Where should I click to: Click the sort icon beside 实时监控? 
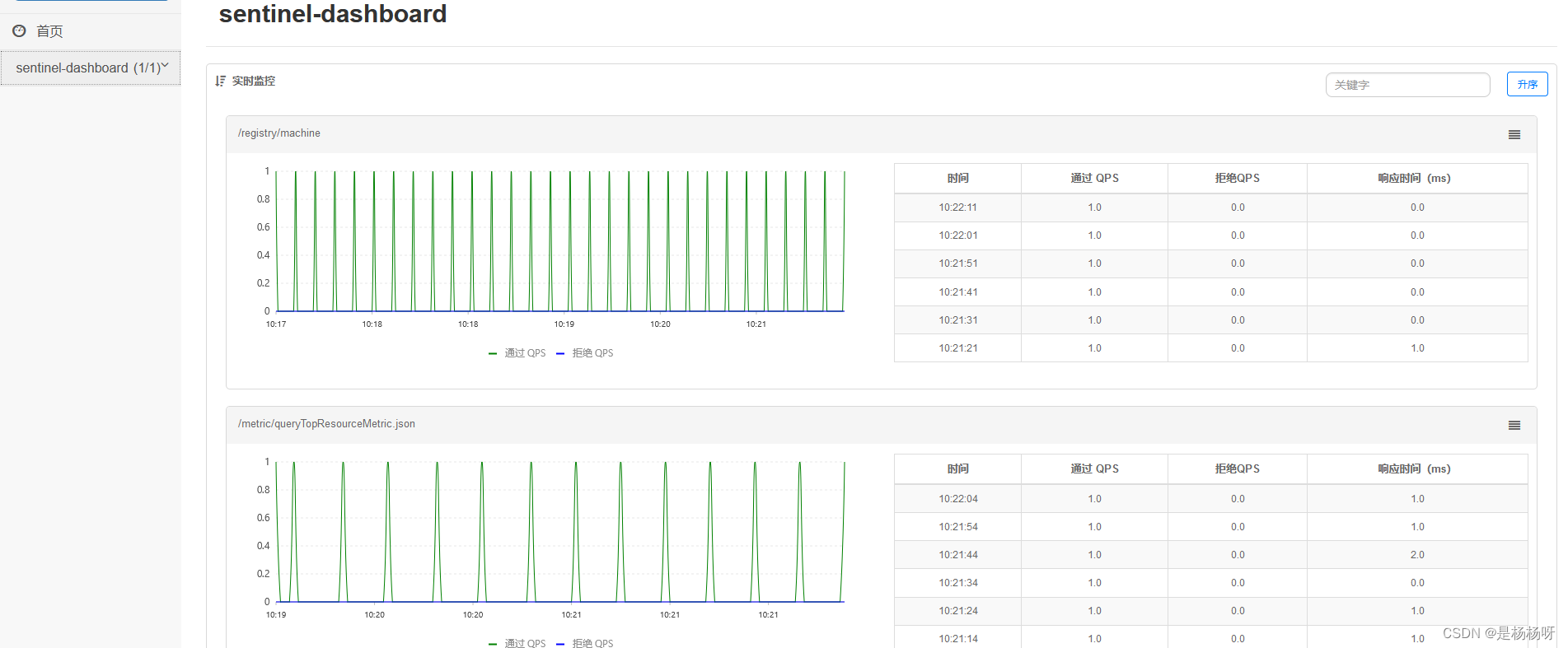point(220,81)
